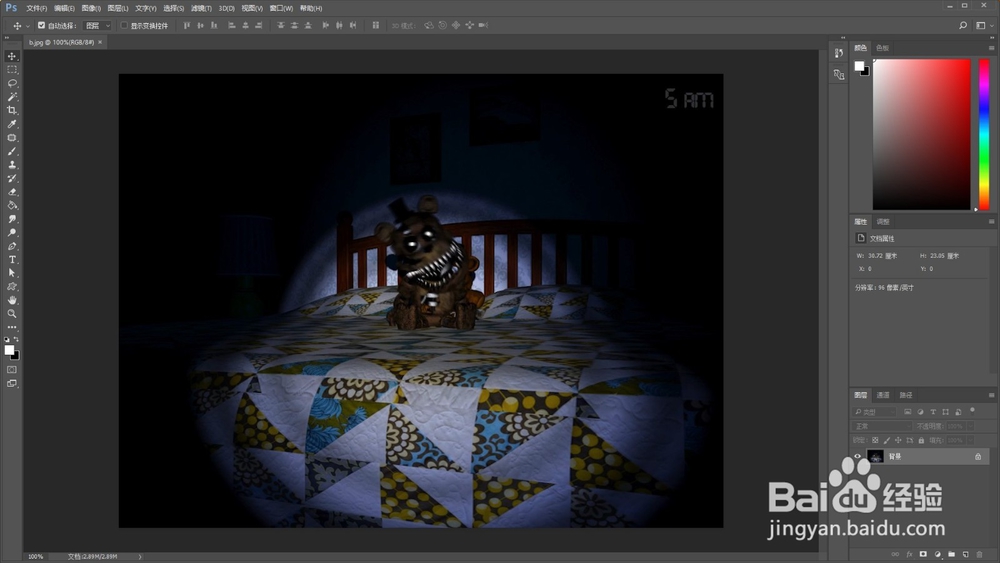Click the create new layer icon
Screen dimensions: 1000x563
(x=966, y=555)
